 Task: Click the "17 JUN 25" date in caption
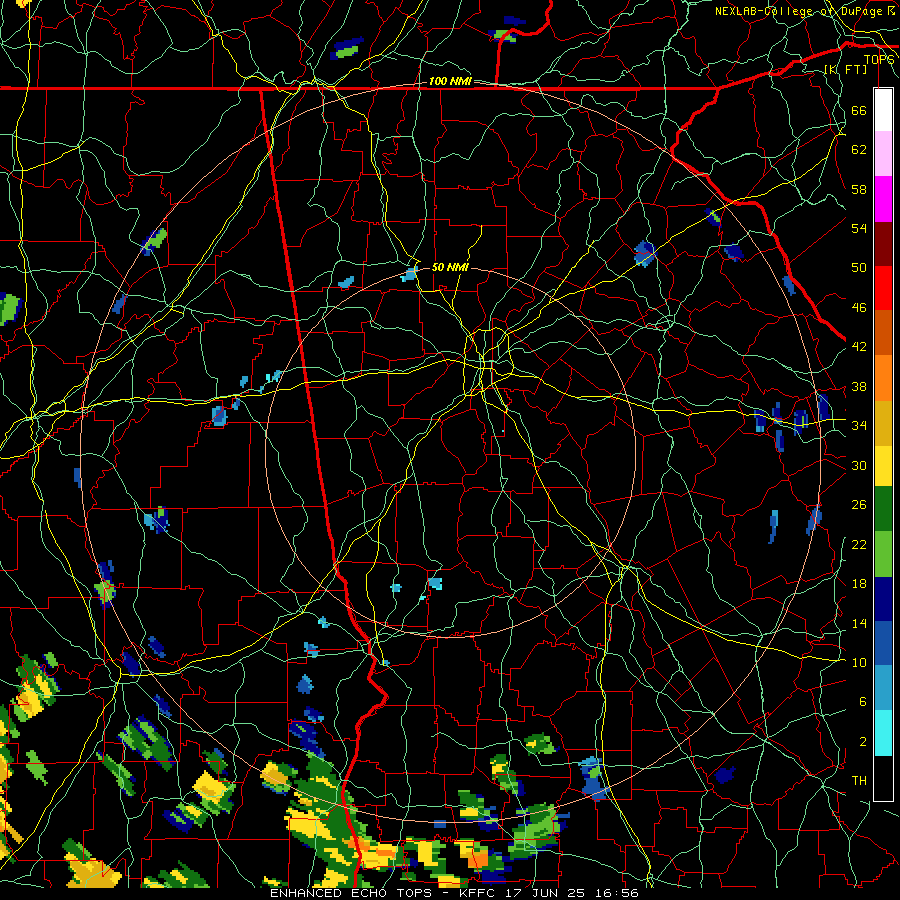click(546, 893)
